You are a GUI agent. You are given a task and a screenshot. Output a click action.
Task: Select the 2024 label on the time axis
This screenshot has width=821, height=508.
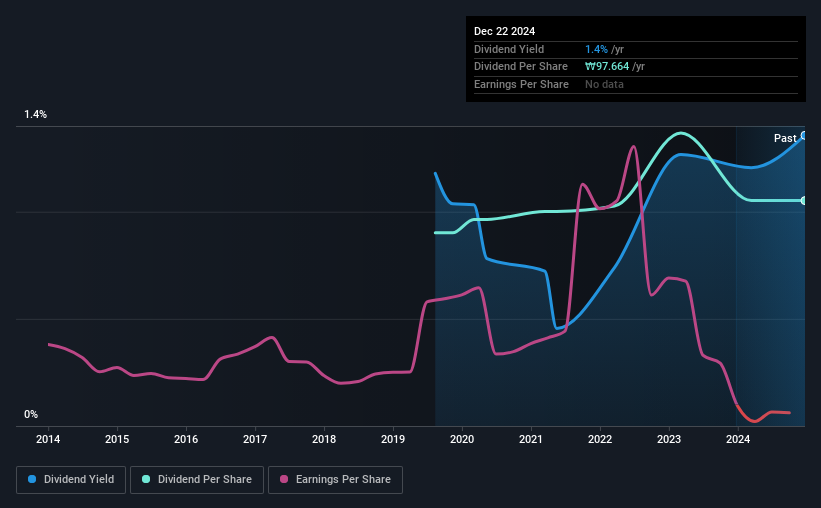[738, 439]
